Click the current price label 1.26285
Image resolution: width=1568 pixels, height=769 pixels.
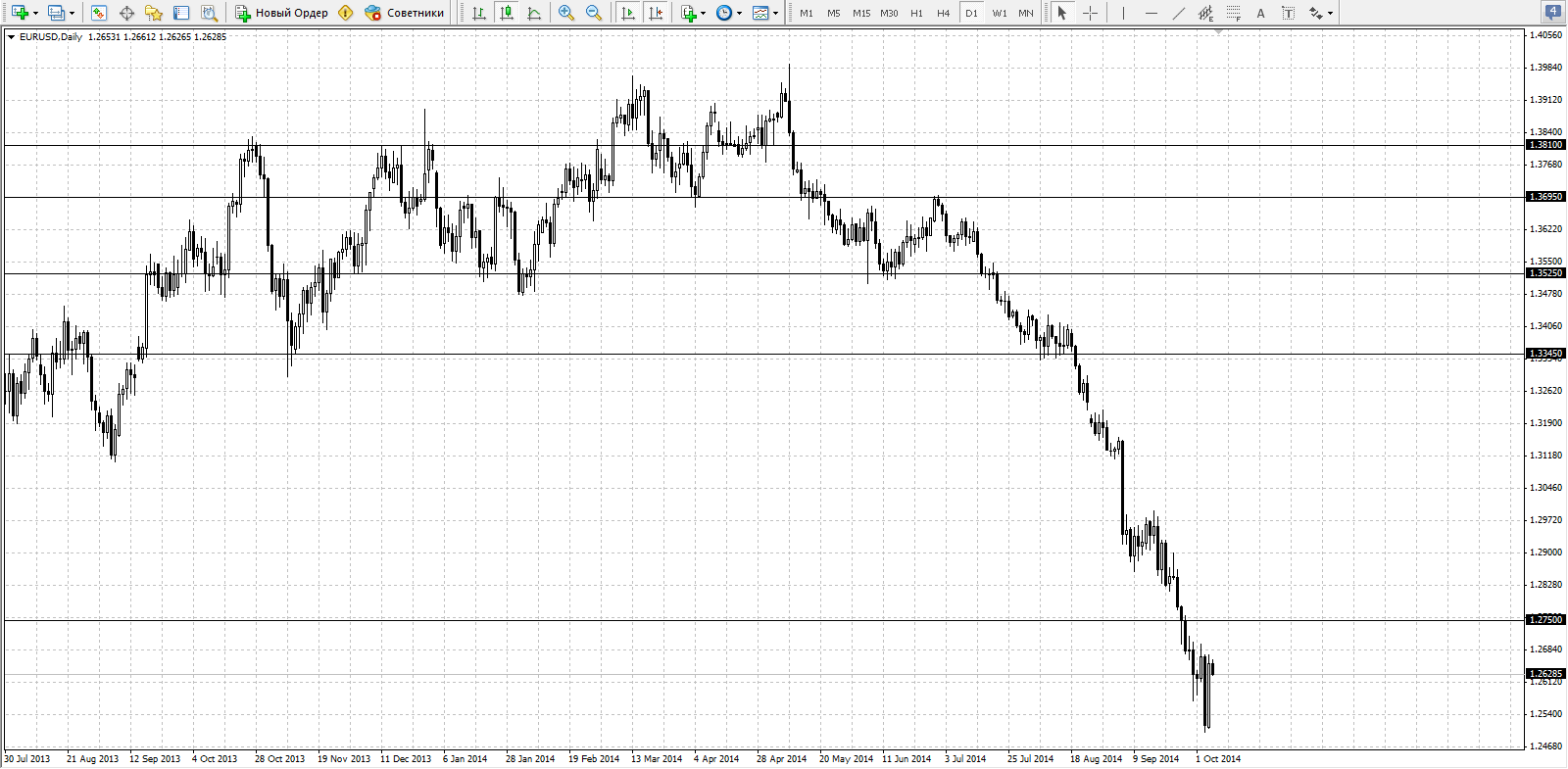(1546, 673)
